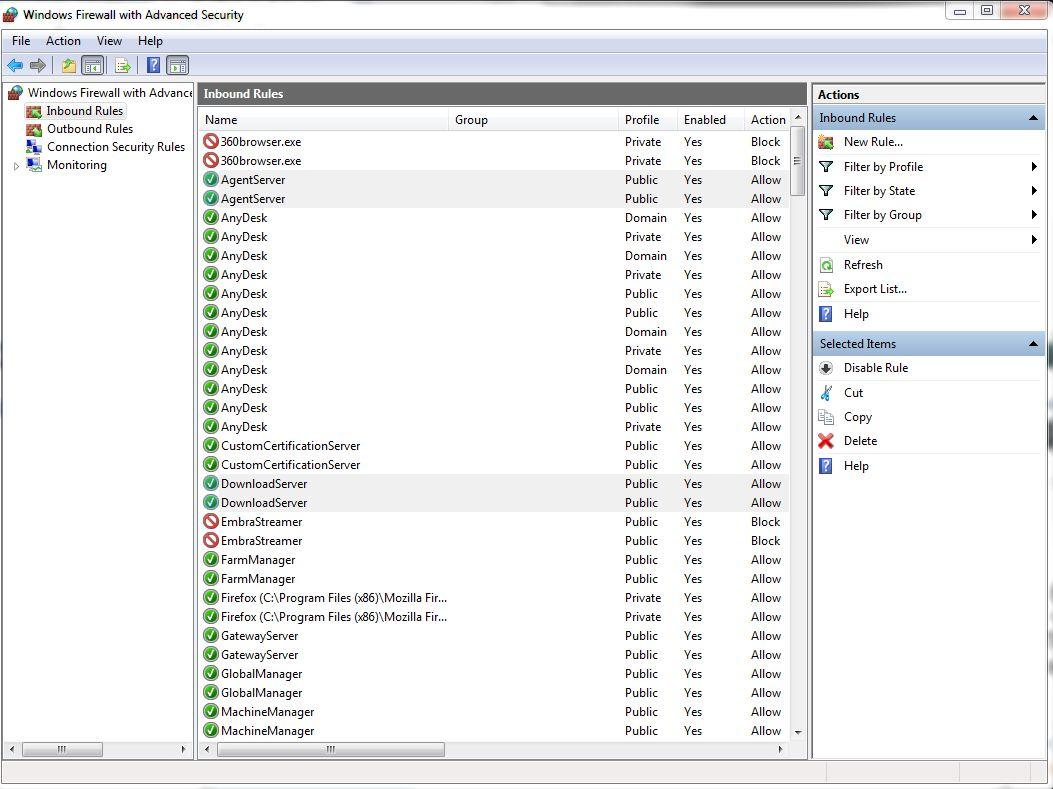Open the Help menu in menu bar
Screen dimensions: 1053x789
[150, 41]
